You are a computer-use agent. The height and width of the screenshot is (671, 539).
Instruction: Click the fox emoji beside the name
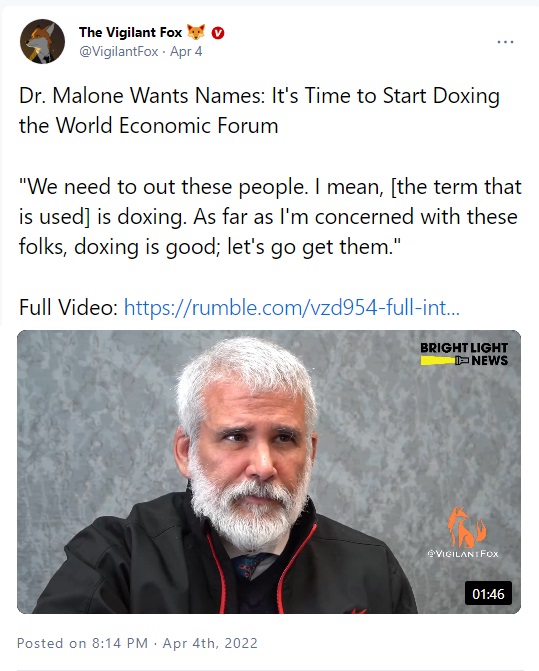196,32
